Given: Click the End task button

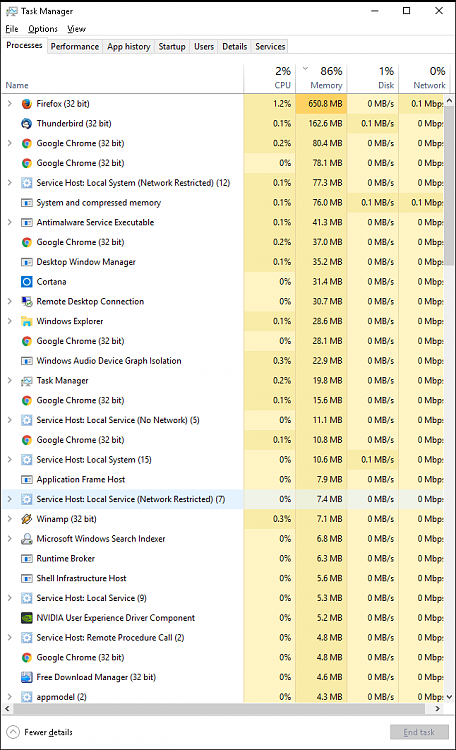Looking at the screenshot, I should coord(419,732).
